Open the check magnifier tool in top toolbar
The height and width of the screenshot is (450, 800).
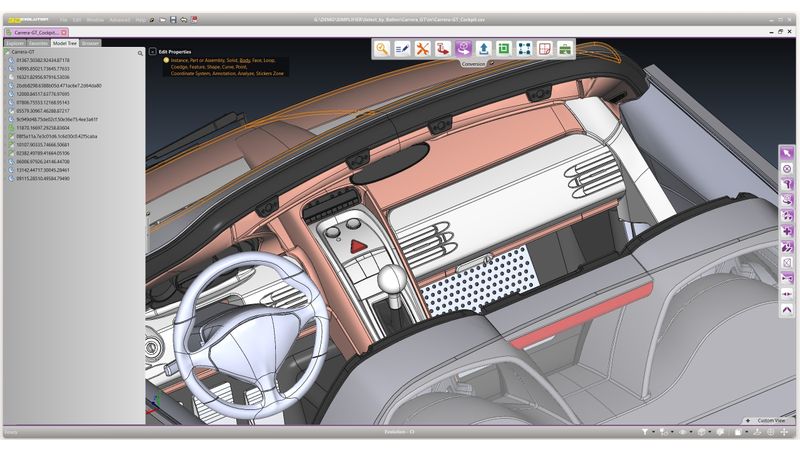(x=382, y=48)
